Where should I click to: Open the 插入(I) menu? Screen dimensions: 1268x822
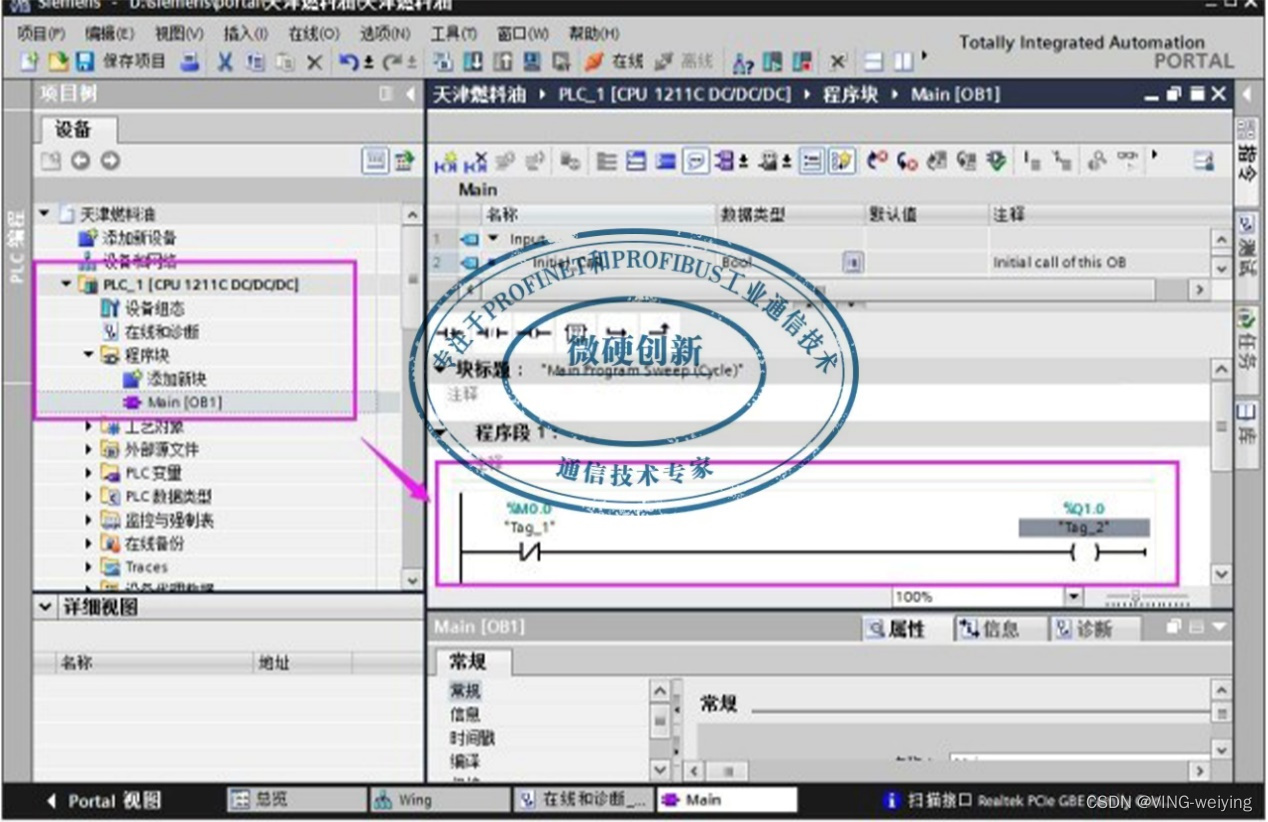pos(245,34)
